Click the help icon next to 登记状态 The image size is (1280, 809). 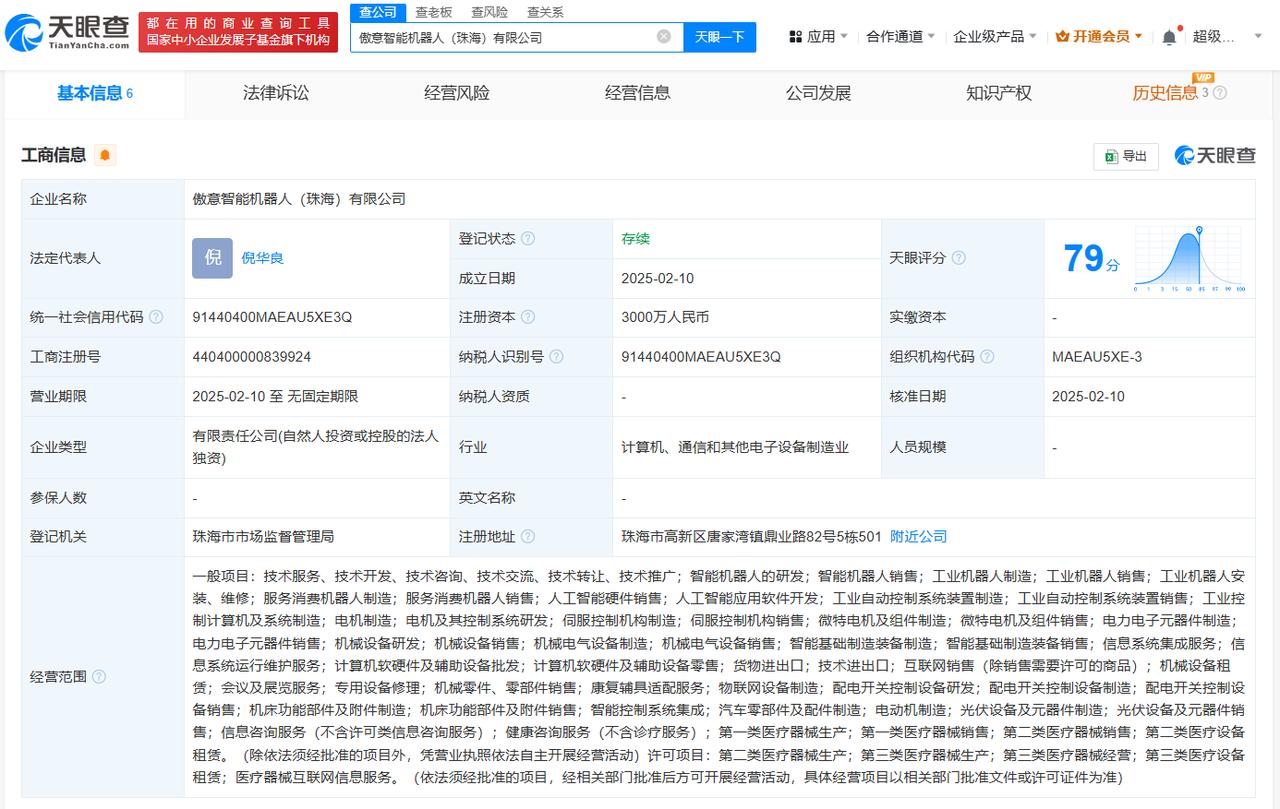pos(528,239)
